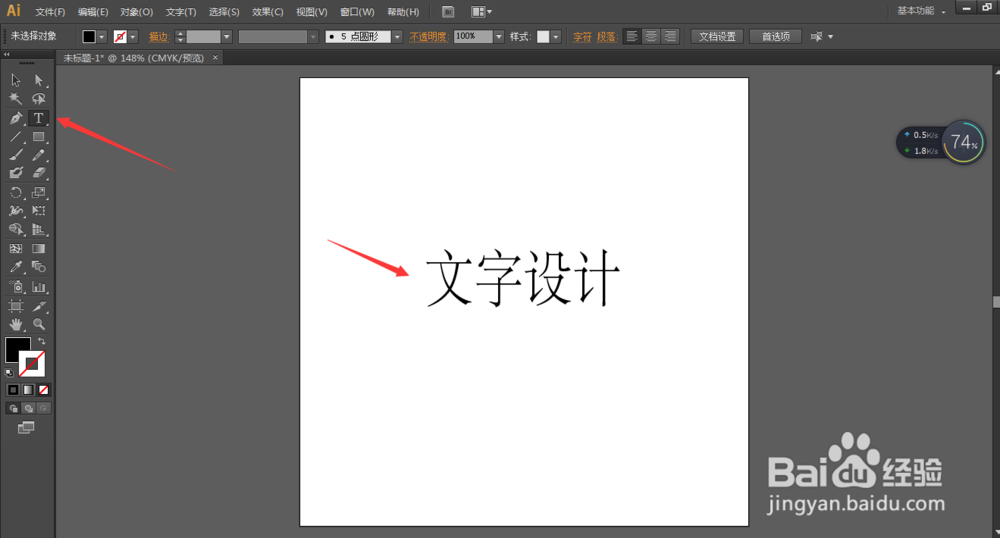Open the change screen mode button

26,428
